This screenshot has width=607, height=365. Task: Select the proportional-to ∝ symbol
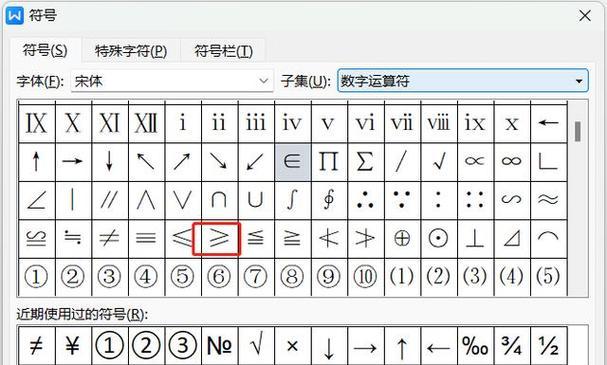point(475,161)
